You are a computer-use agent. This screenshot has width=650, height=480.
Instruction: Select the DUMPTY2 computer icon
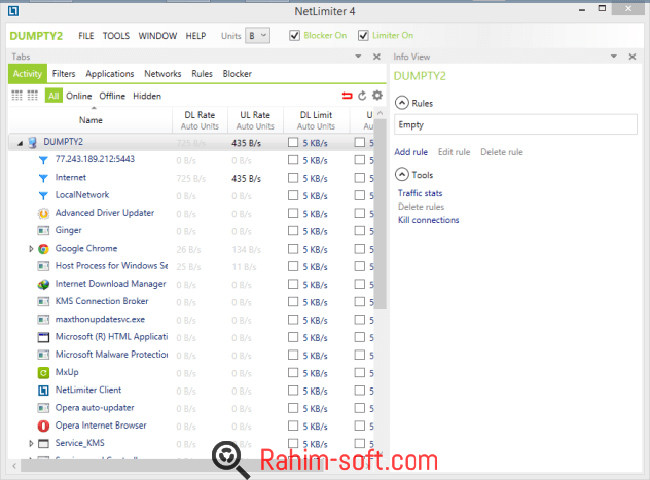click(33, 143)
